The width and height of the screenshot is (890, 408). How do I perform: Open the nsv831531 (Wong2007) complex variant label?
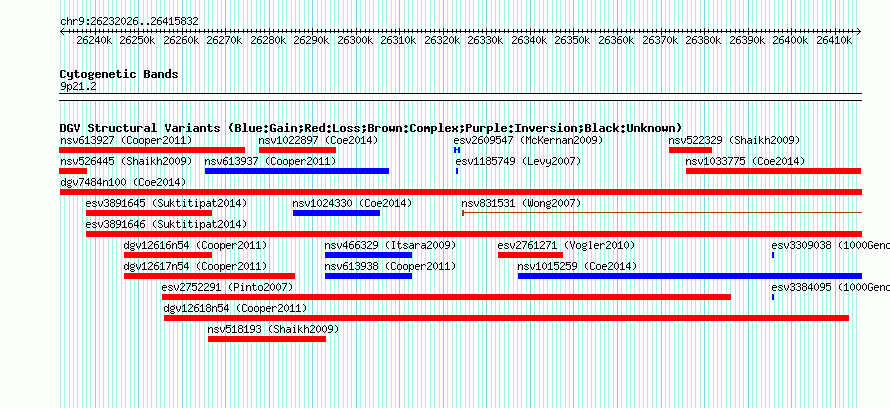[x=521, y=203]
